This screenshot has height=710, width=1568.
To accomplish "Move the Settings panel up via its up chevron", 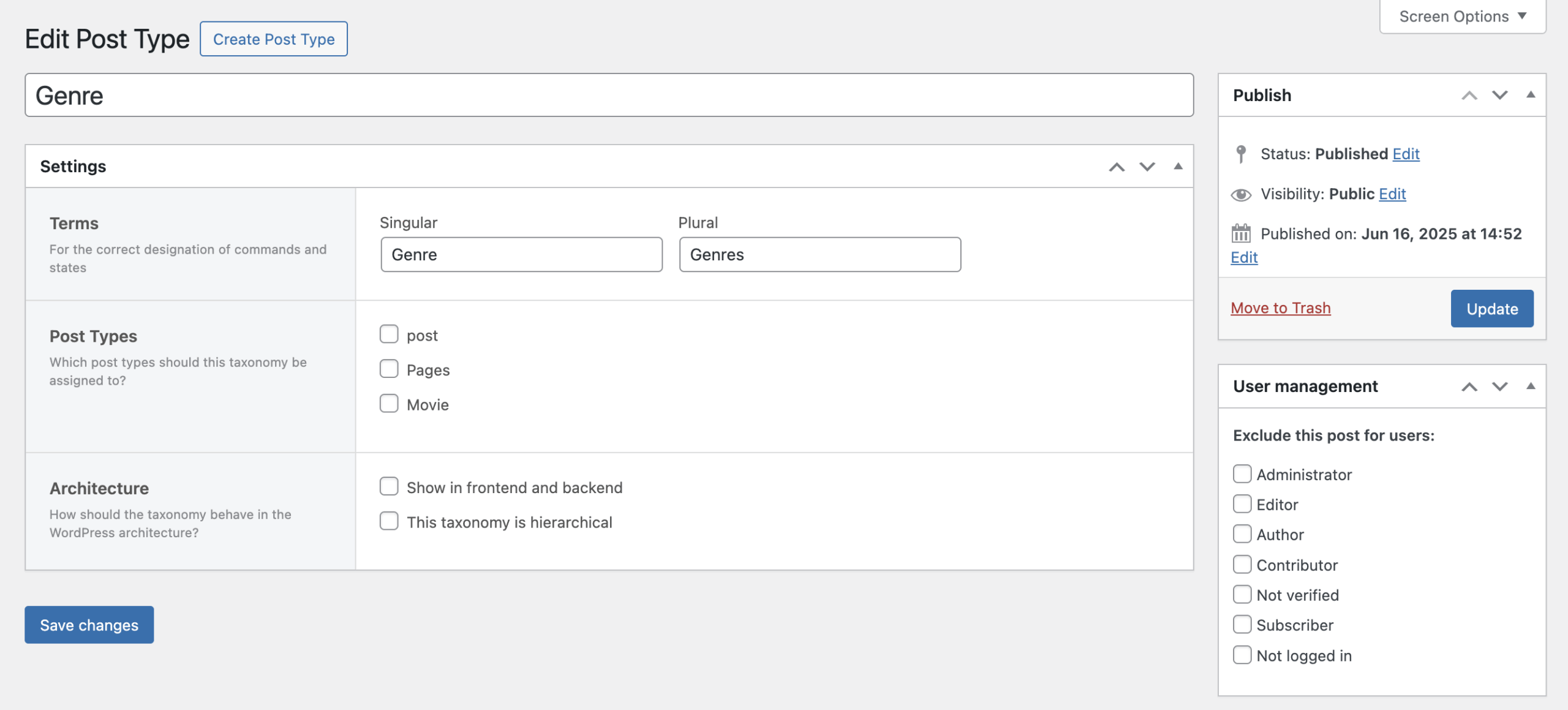I will (x=1117, y=166).
